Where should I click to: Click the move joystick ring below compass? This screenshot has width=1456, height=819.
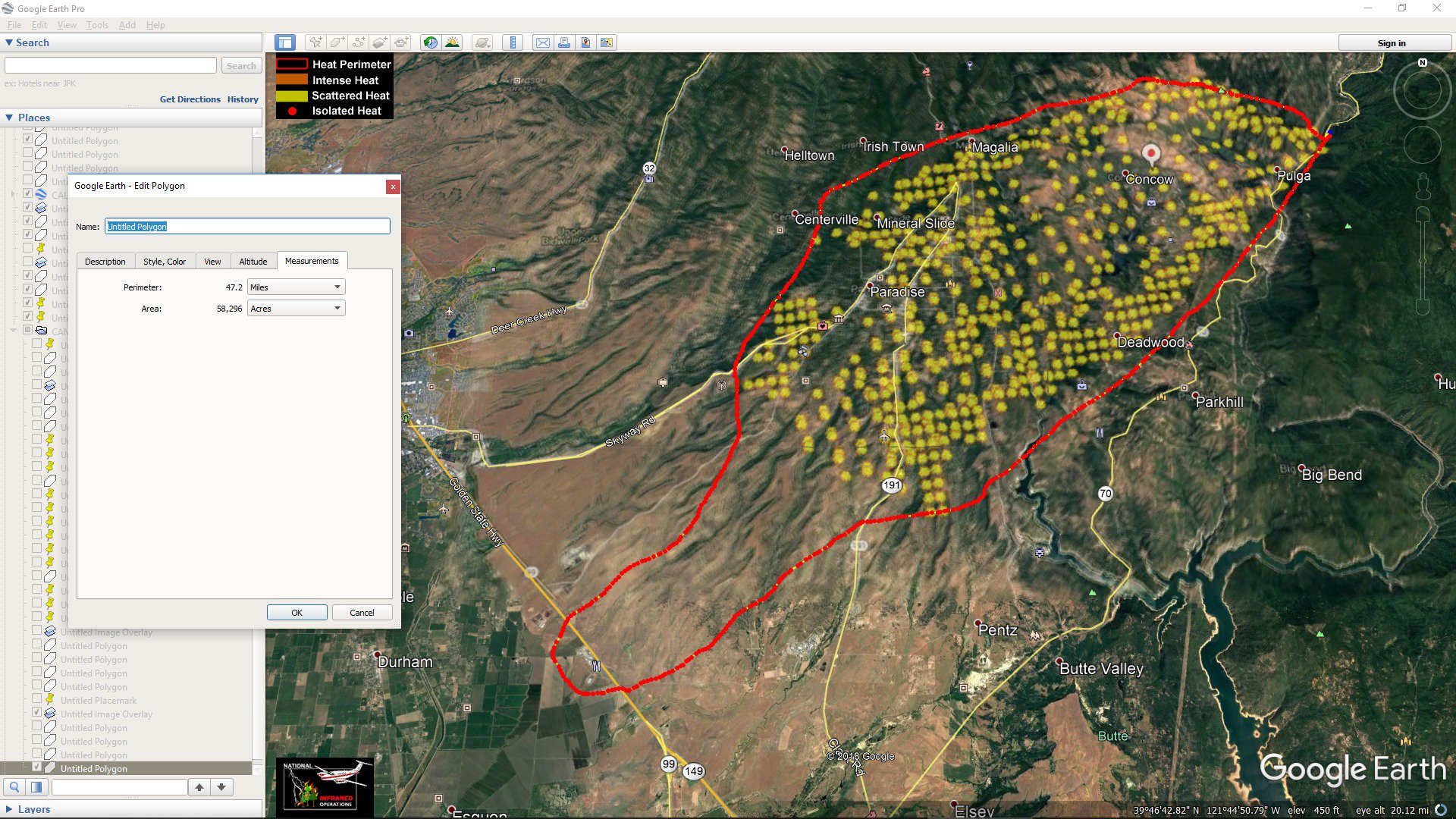coord(1422,145)
